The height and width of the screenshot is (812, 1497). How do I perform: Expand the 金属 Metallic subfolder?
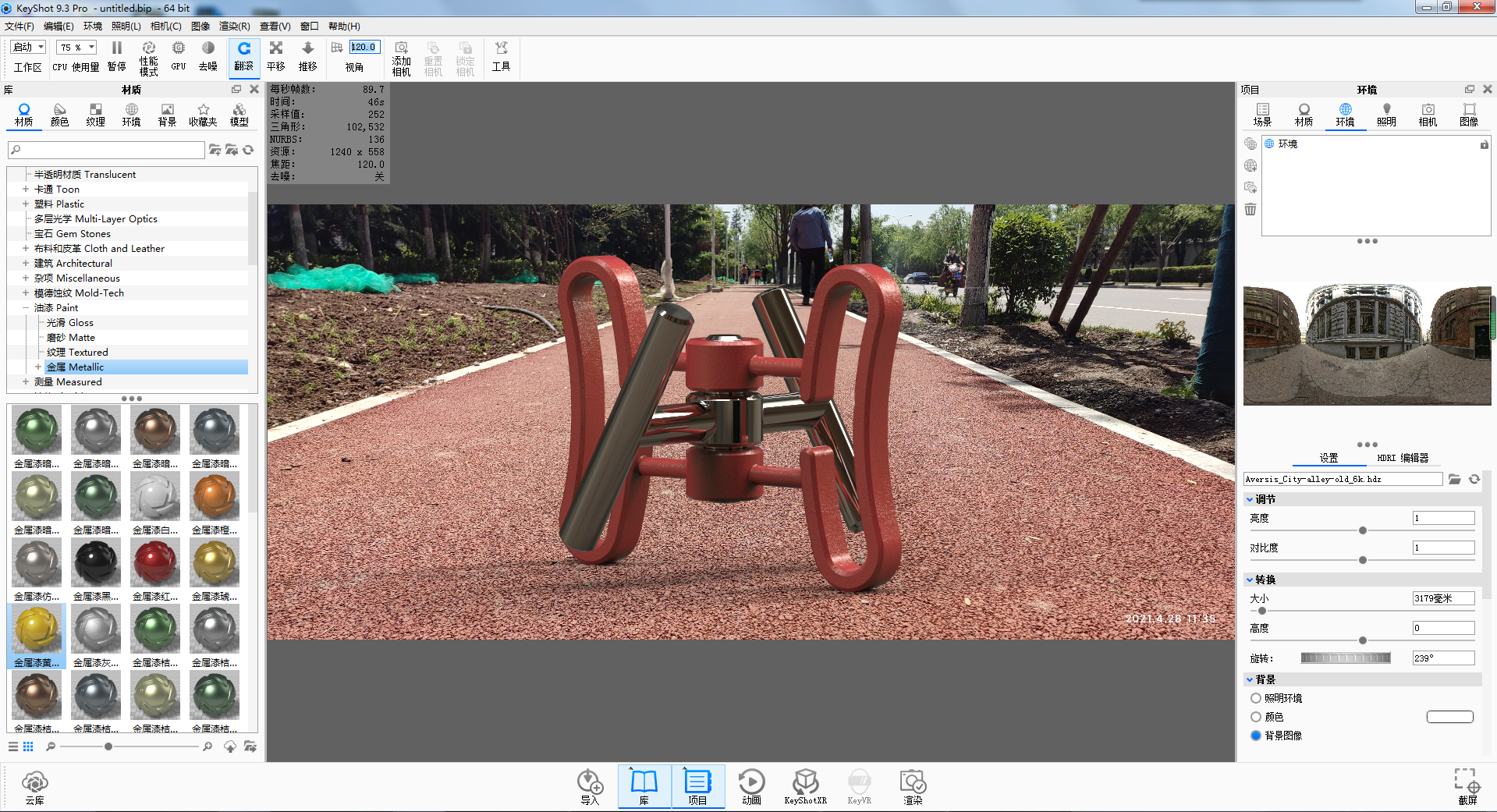coord(38,367)
